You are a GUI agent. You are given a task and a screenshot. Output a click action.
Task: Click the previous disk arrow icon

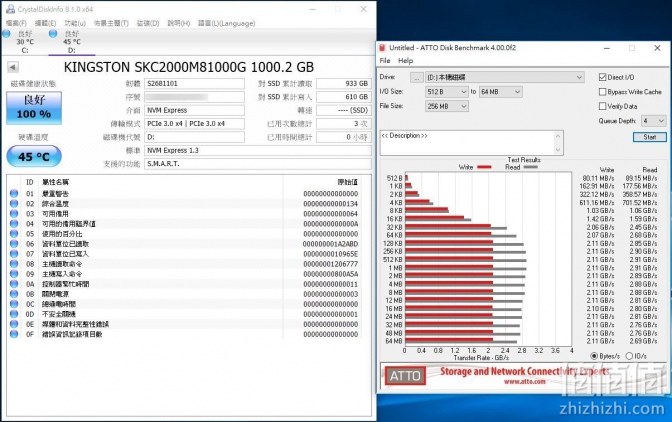click(x=13, y=67)
